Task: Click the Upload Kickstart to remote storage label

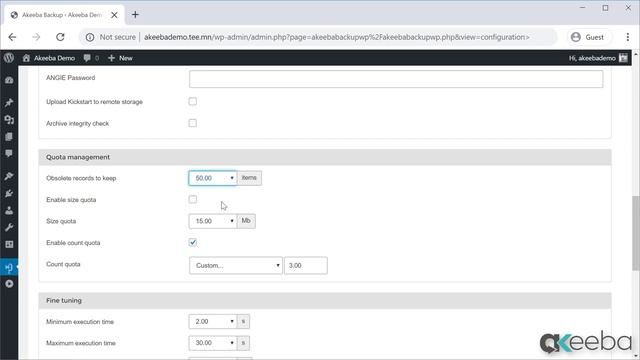Action: 94,102
